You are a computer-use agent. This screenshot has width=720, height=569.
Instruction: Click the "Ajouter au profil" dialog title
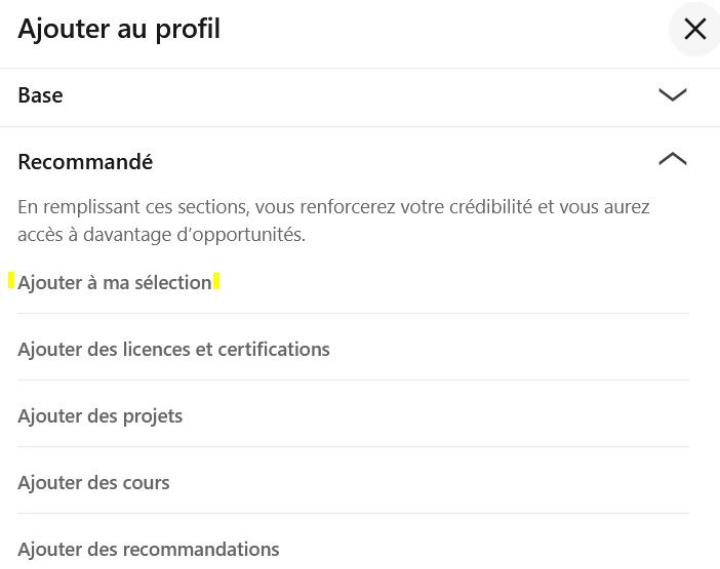click(x=119, y=31)
